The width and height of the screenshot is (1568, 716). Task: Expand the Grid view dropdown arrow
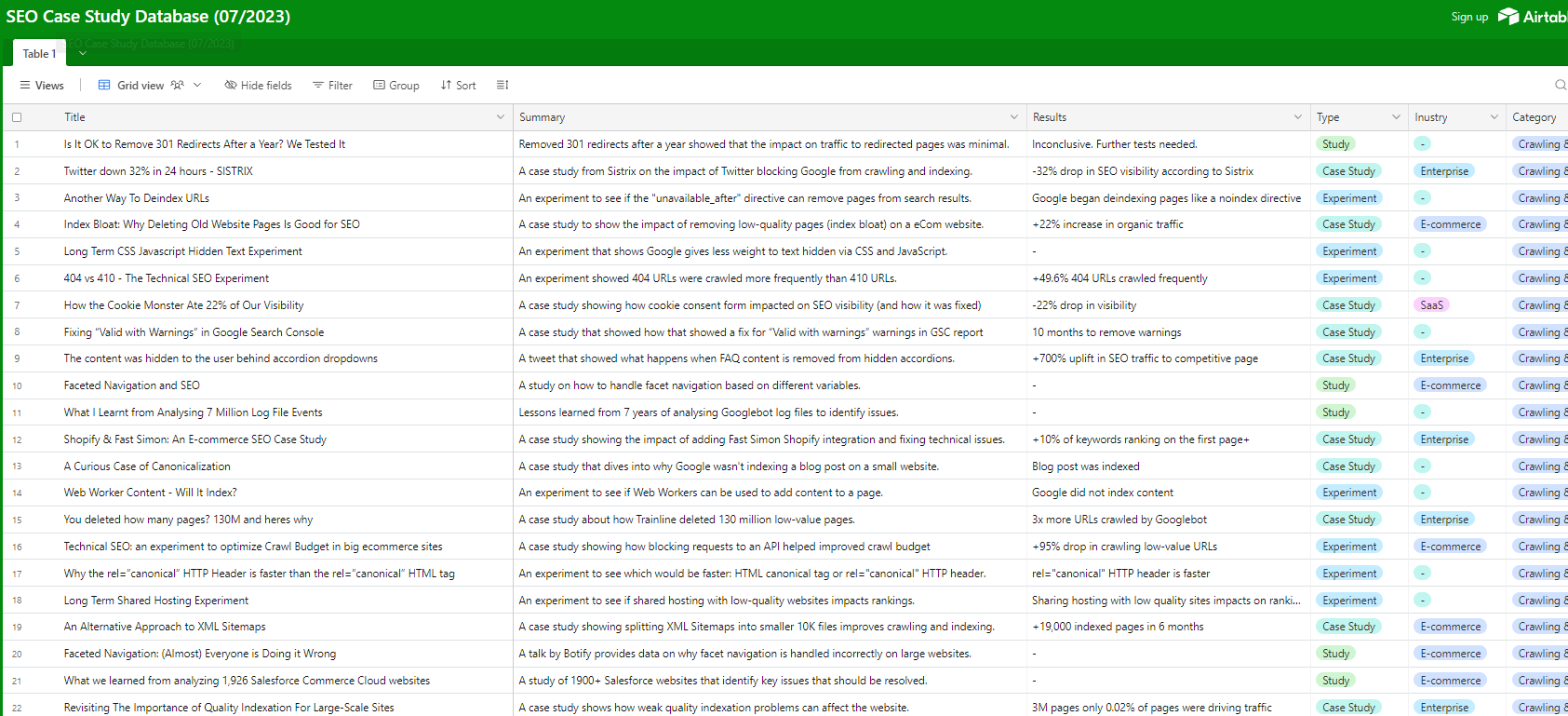pos(197,85)
